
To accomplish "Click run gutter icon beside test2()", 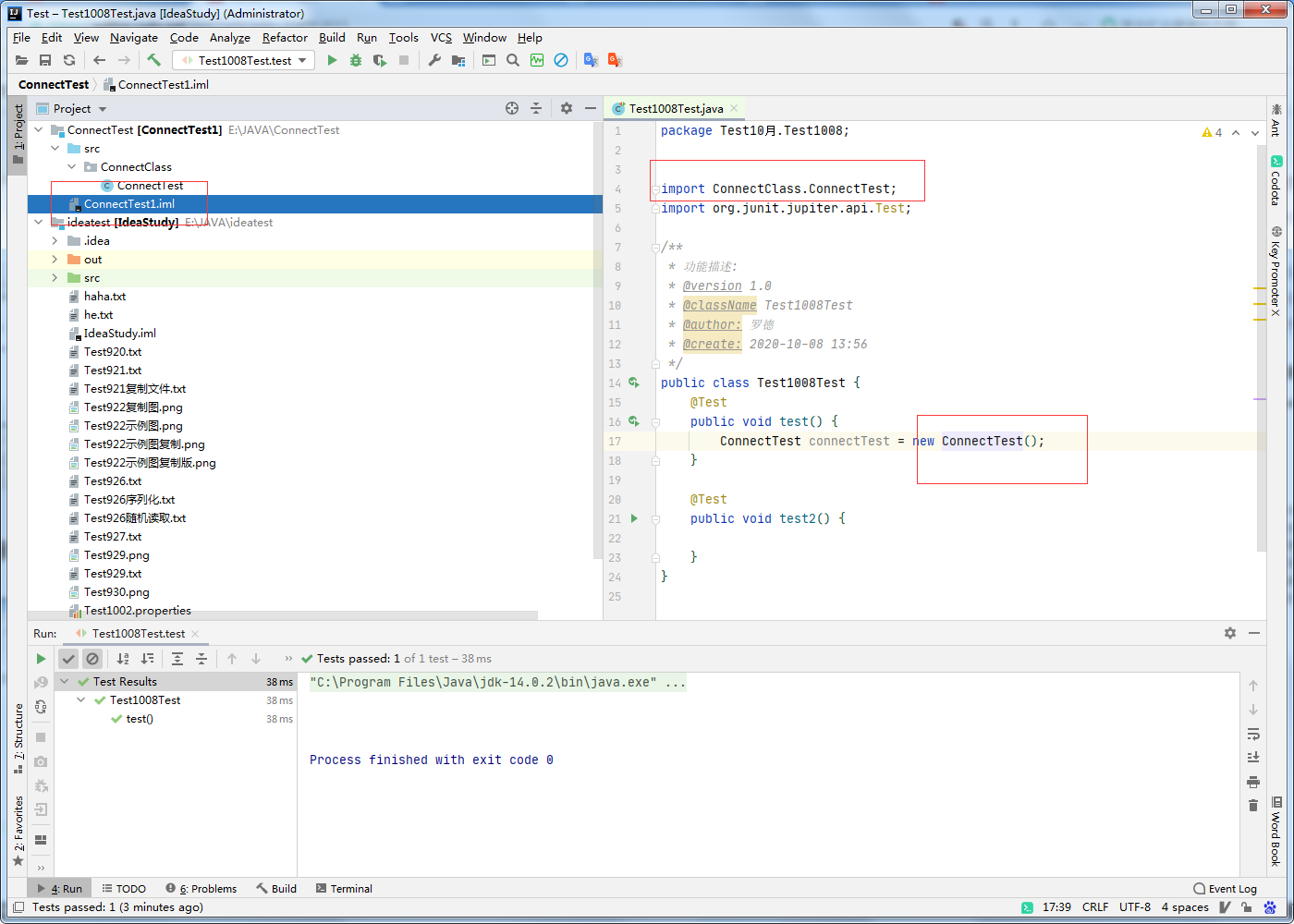I will click(x=634, y=518).
